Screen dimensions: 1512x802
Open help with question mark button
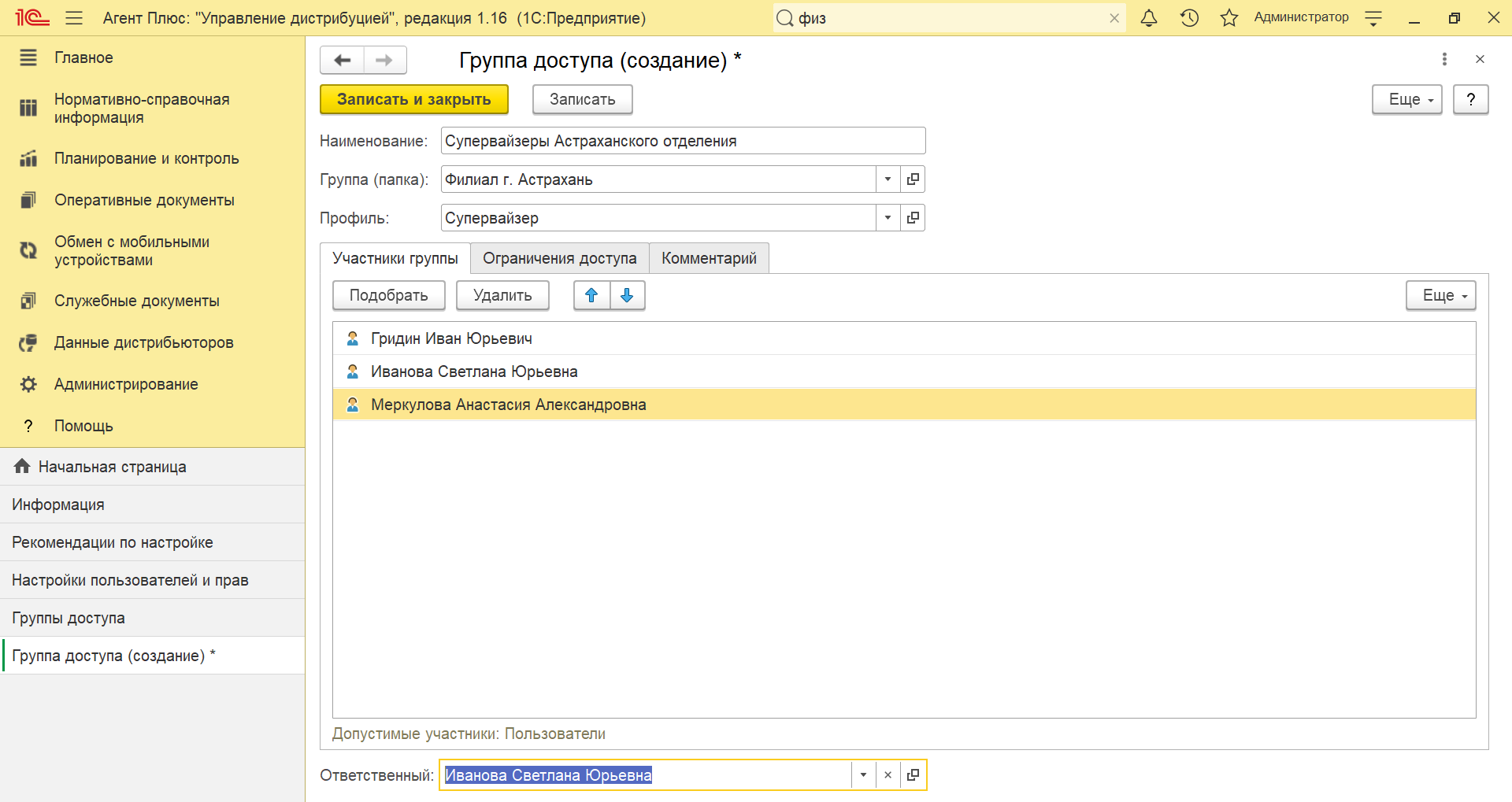click(1470, 99)
